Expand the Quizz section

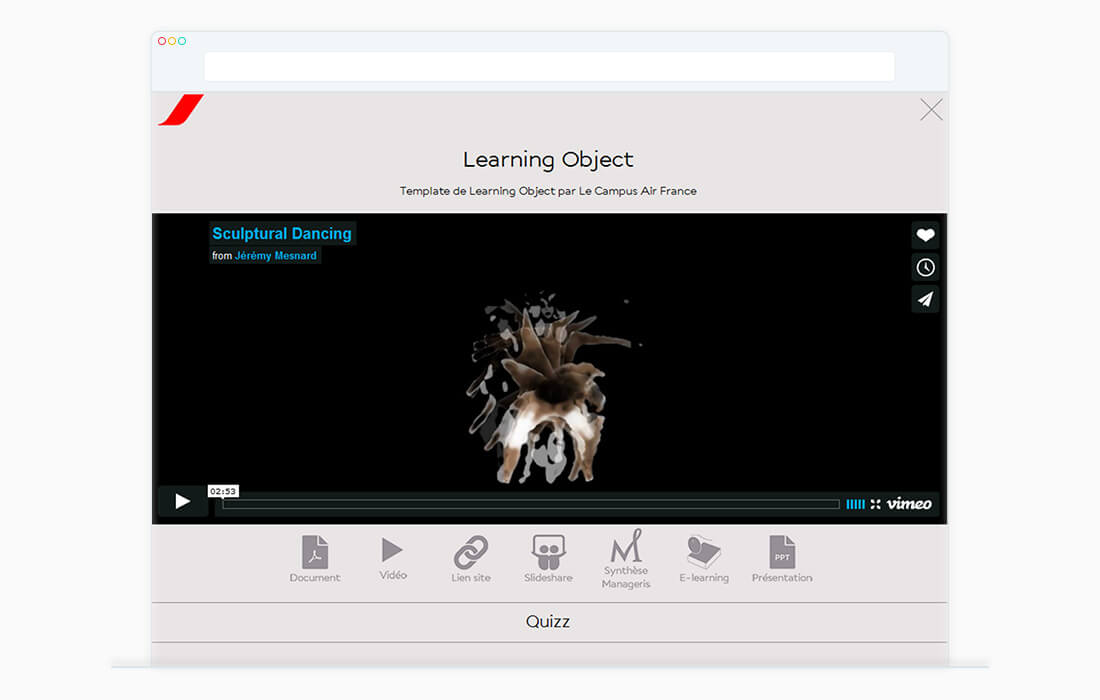[x=548, y=622]
